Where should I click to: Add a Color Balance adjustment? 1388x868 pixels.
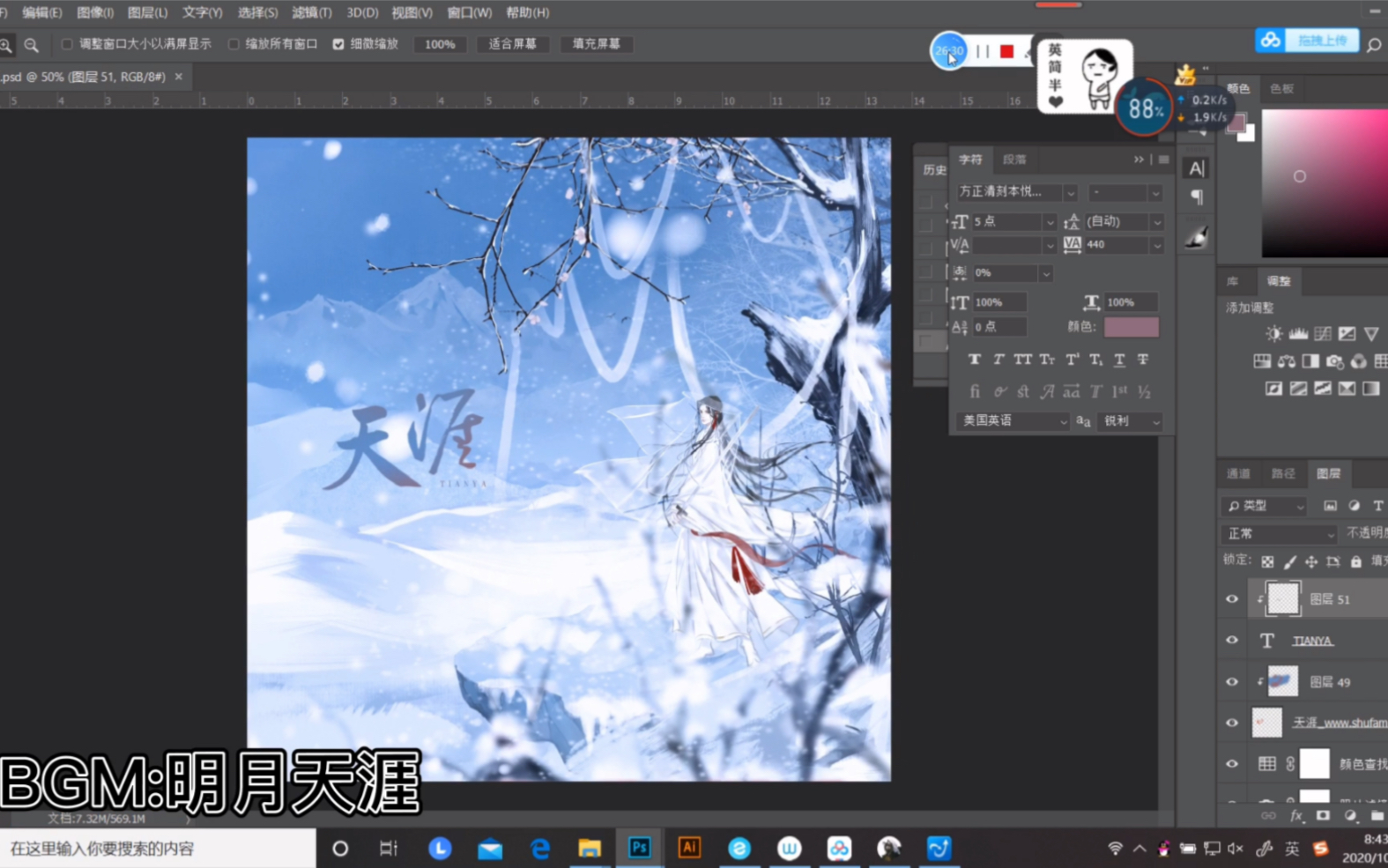(x=1287, y=361)
